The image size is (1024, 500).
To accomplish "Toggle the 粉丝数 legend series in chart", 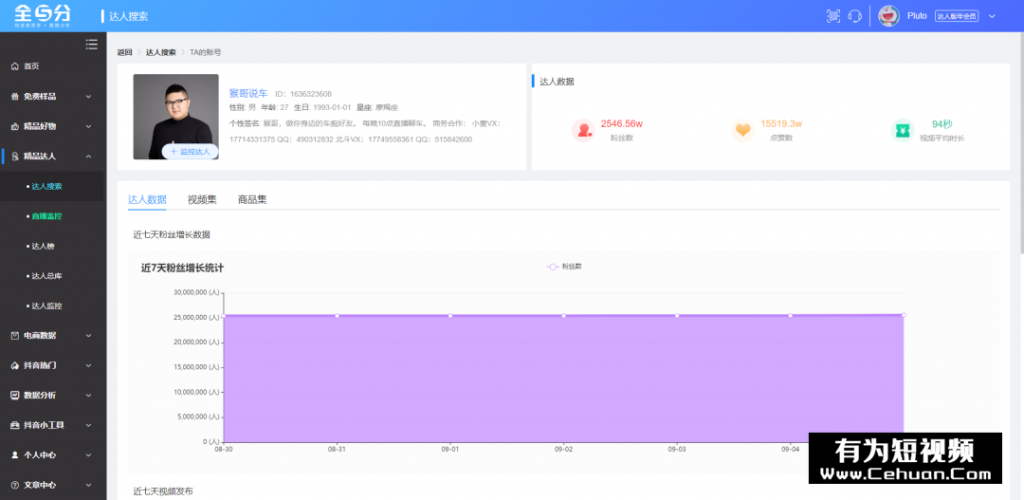I will pos(564,267).
